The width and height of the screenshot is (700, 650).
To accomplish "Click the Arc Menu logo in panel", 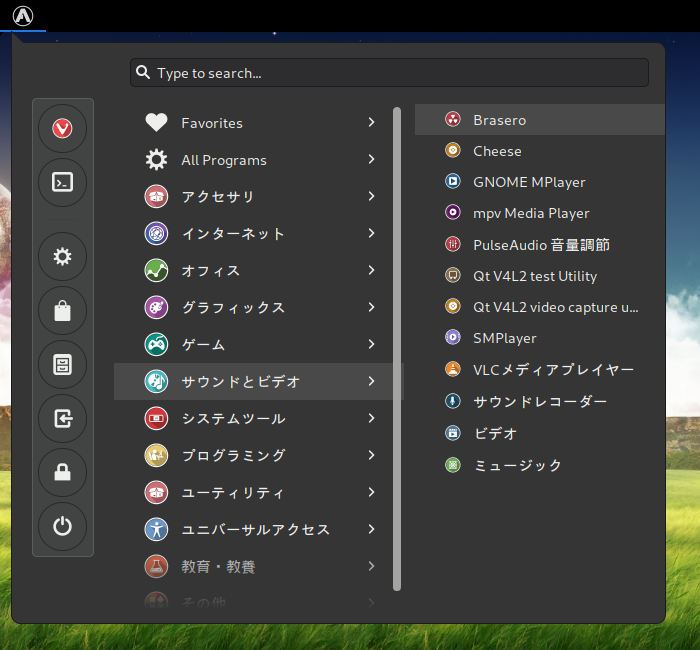I will click(23, 16).
